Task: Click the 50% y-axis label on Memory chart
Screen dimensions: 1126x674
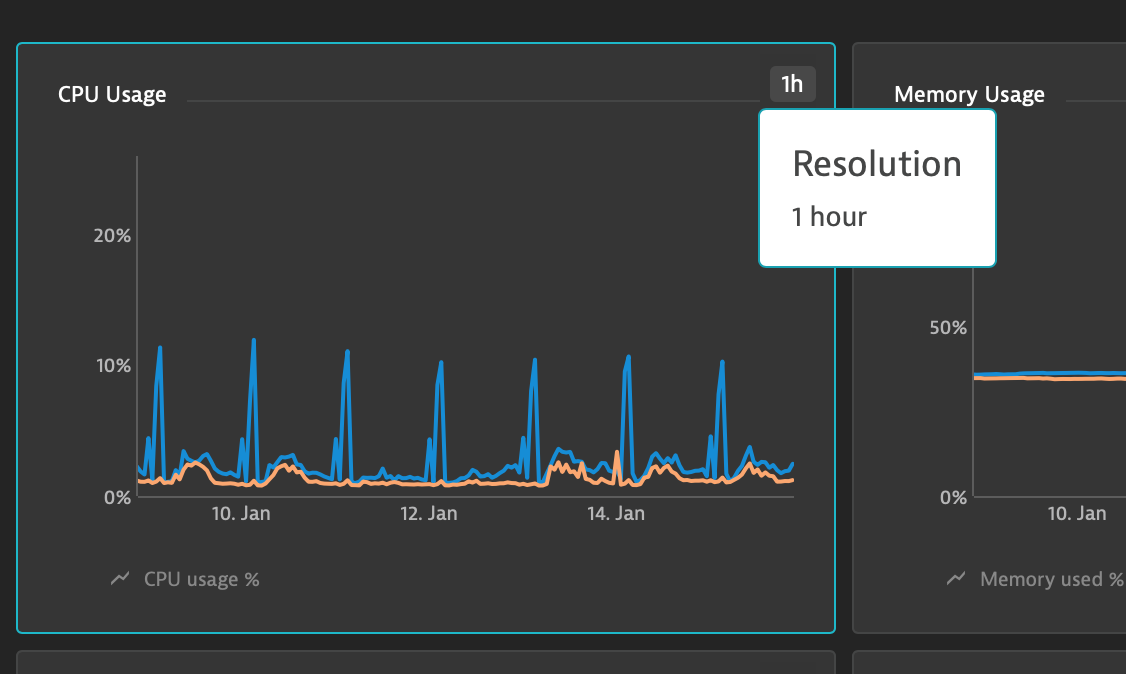Action: click(948, 328)
